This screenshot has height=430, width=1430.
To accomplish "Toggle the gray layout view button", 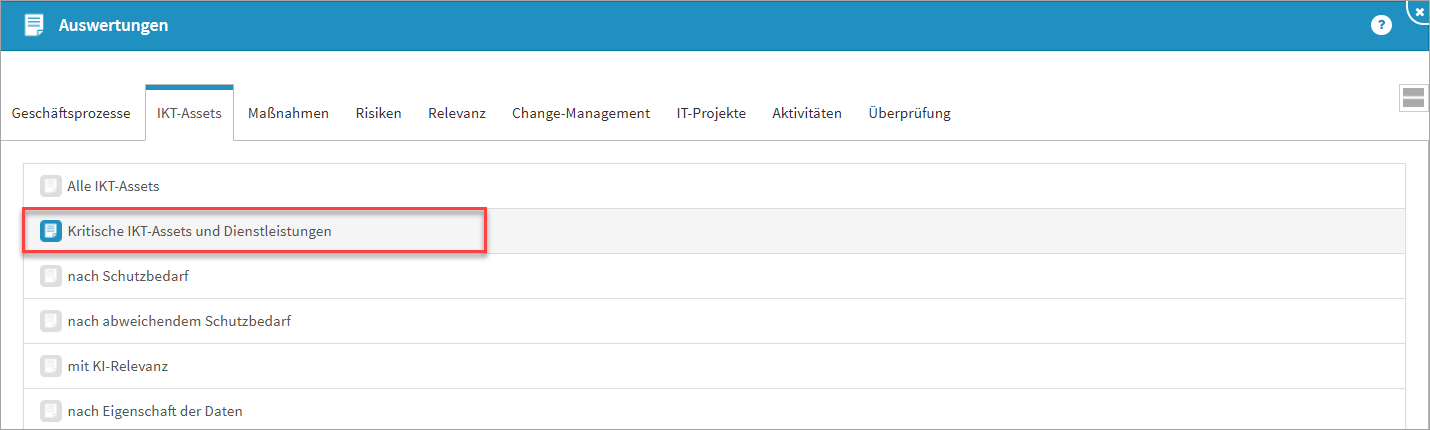I will [1413, 97].
